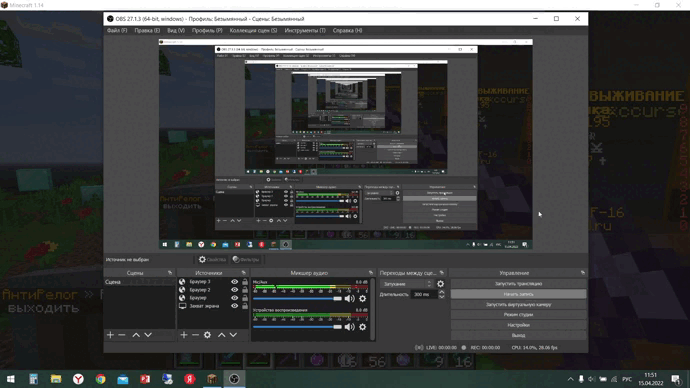
Task: Move scene down with arrow icon
Action: (148, 335)
